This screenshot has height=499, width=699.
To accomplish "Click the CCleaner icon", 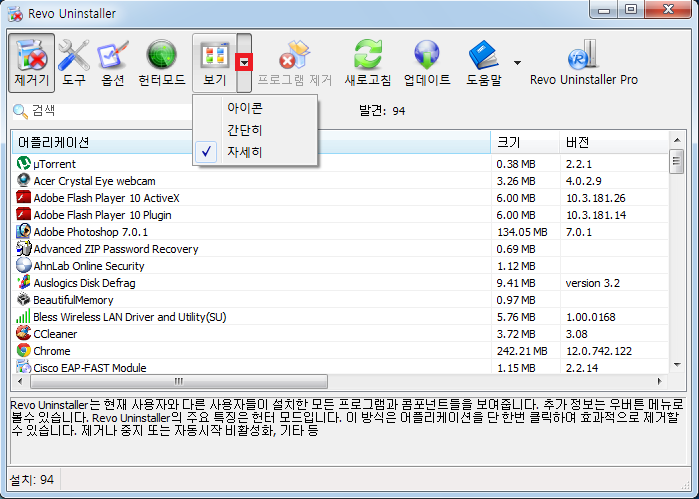I will point(23,333).
